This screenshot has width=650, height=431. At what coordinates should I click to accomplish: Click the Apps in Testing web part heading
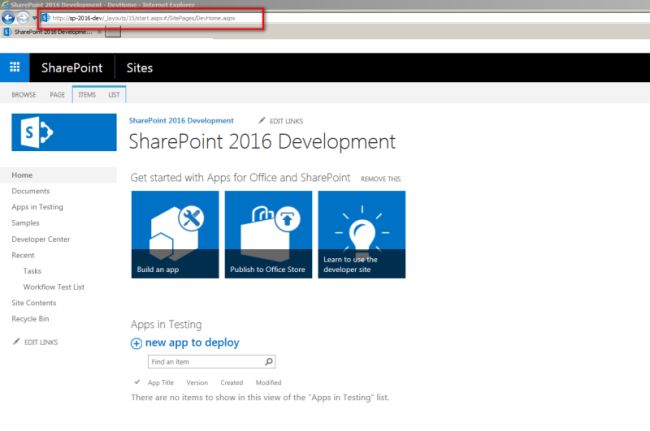(x=166, y=324)
